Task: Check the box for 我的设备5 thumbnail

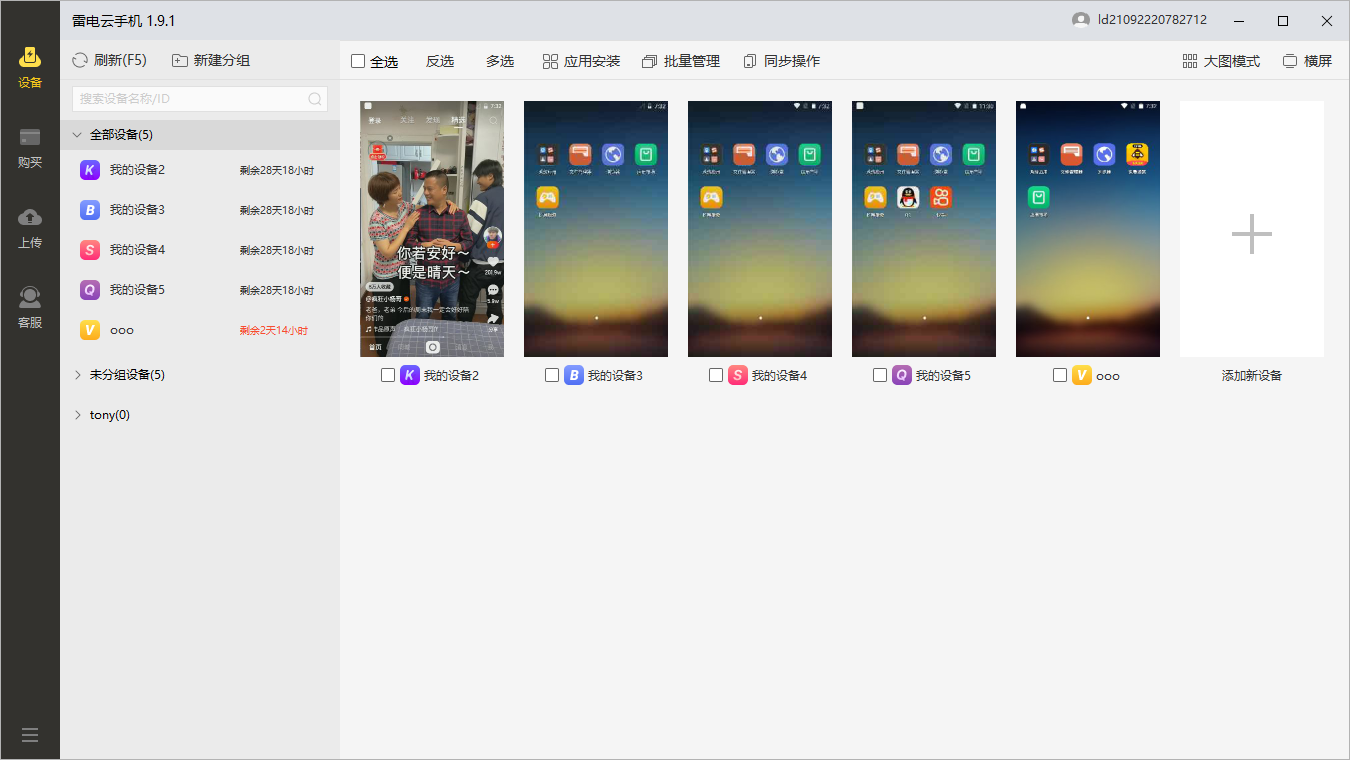Action: pos(880,375)
